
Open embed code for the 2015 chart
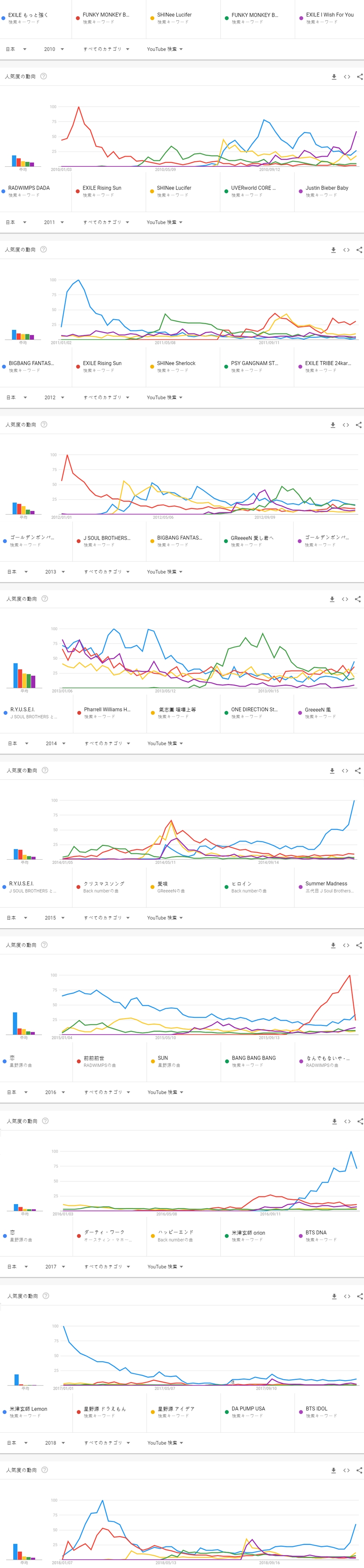tap(346, 945)
